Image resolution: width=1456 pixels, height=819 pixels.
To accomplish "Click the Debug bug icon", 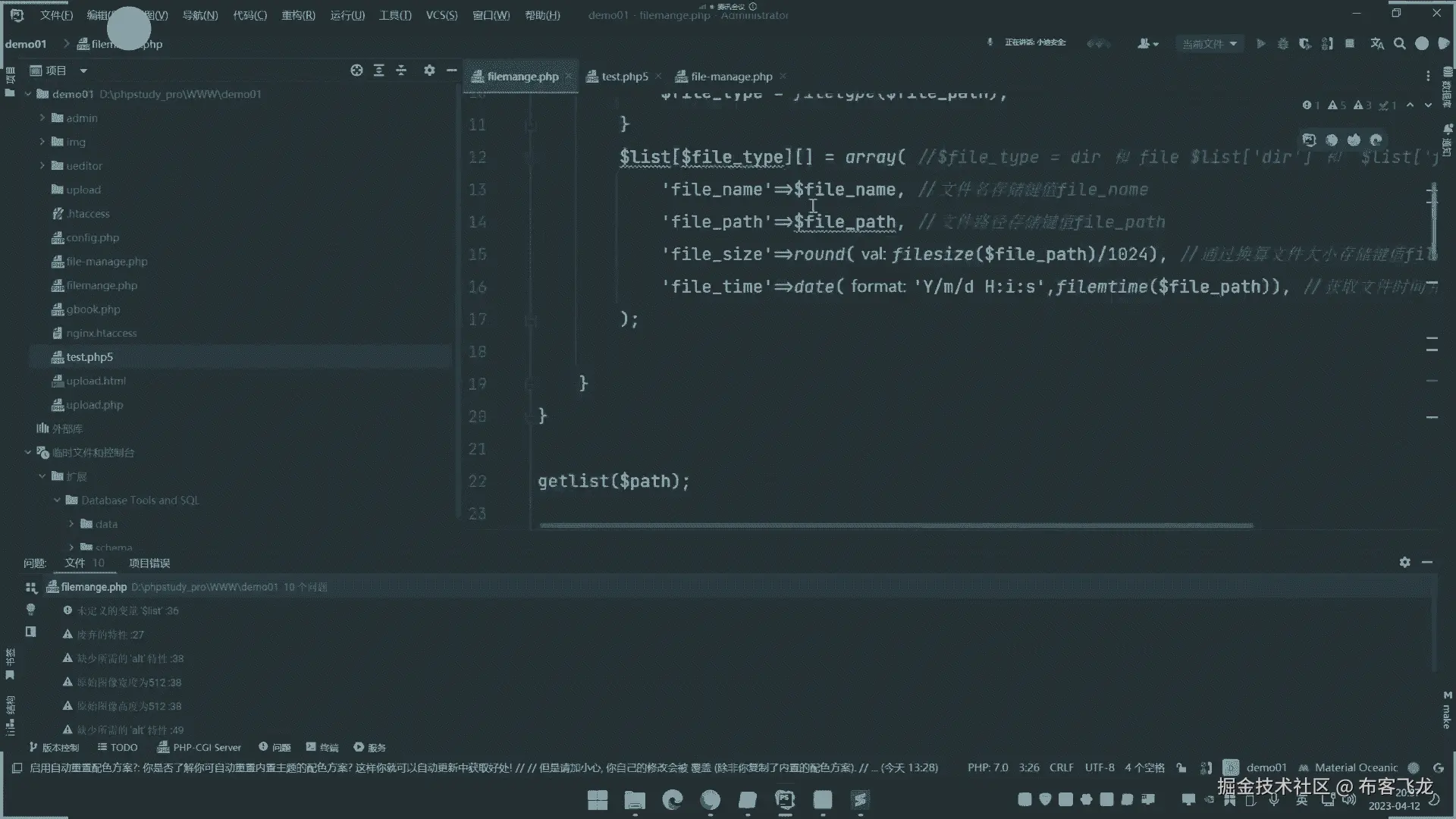I will coord(1282,44).
